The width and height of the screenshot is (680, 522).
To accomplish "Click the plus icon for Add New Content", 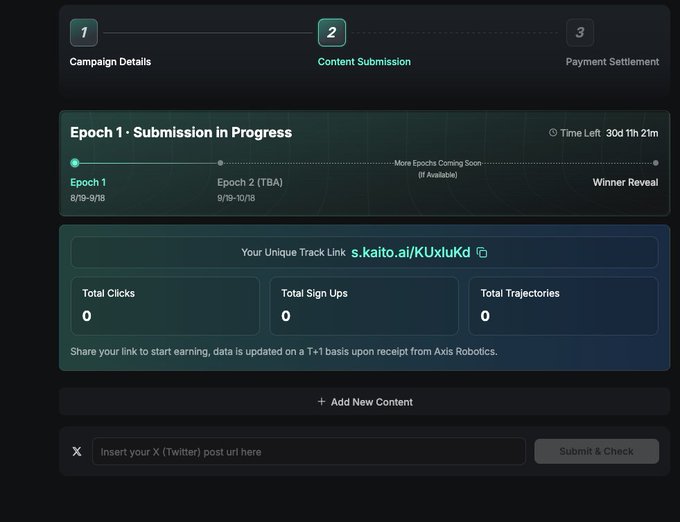I will [x=321, y=401].
